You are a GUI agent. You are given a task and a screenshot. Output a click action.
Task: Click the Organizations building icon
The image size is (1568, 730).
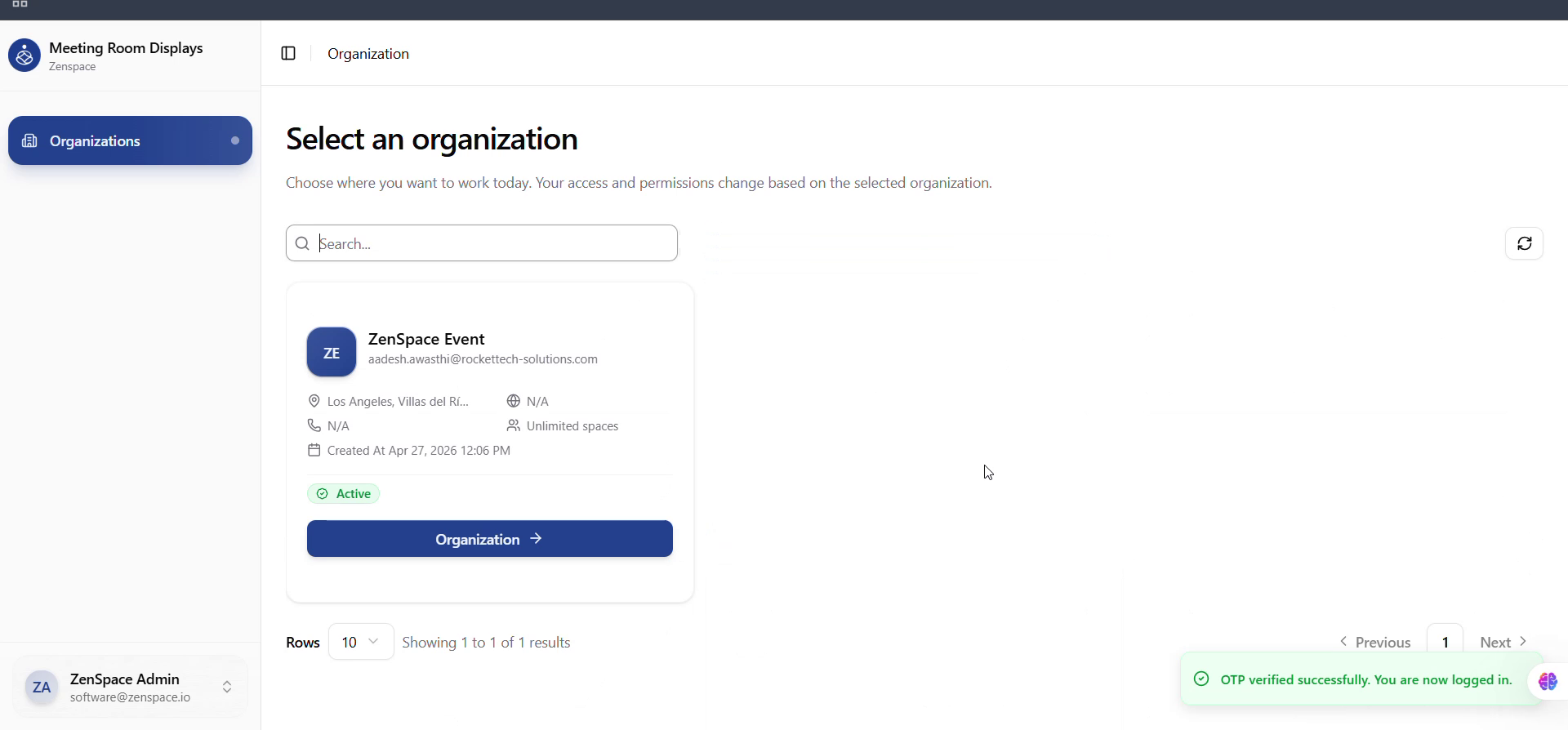[29, 140]
